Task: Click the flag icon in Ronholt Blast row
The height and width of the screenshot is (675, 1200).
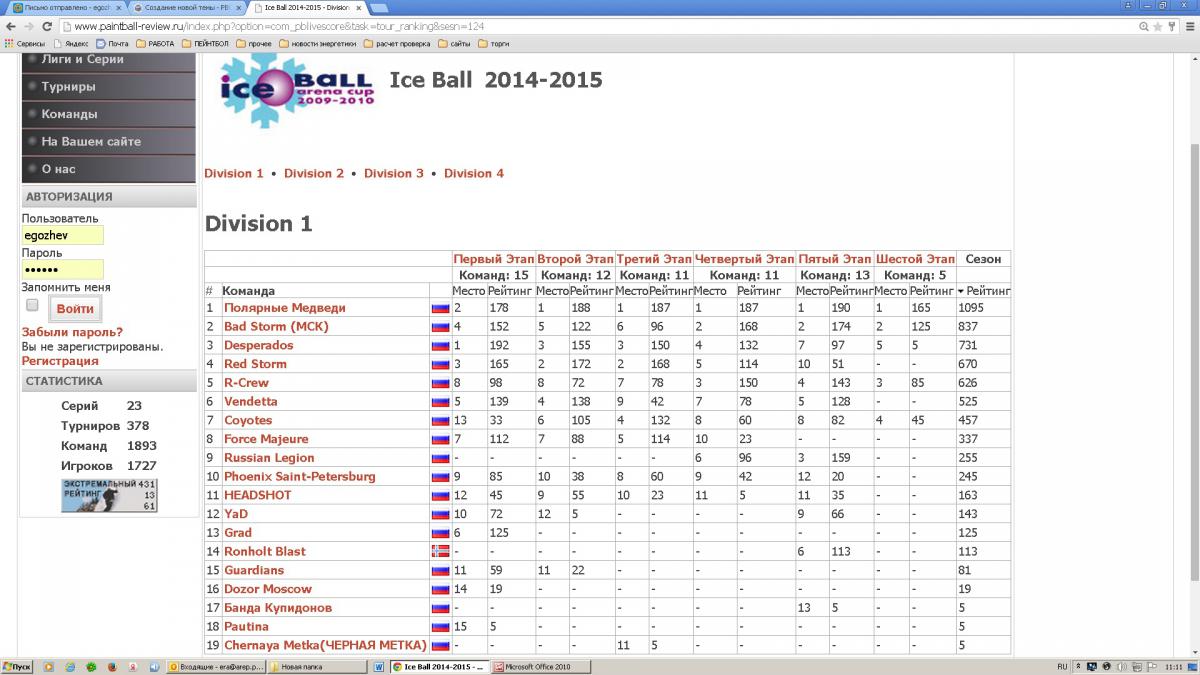Action: point(439,551)
